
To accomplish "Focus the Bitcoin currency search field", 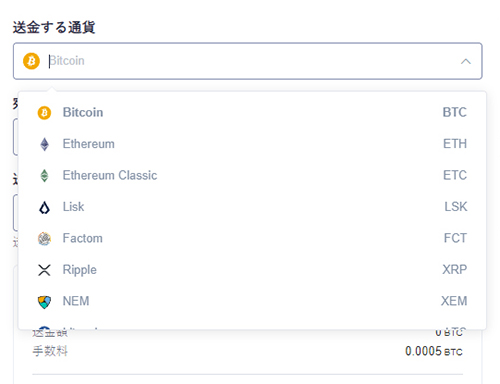I will (x=247, y=61).
